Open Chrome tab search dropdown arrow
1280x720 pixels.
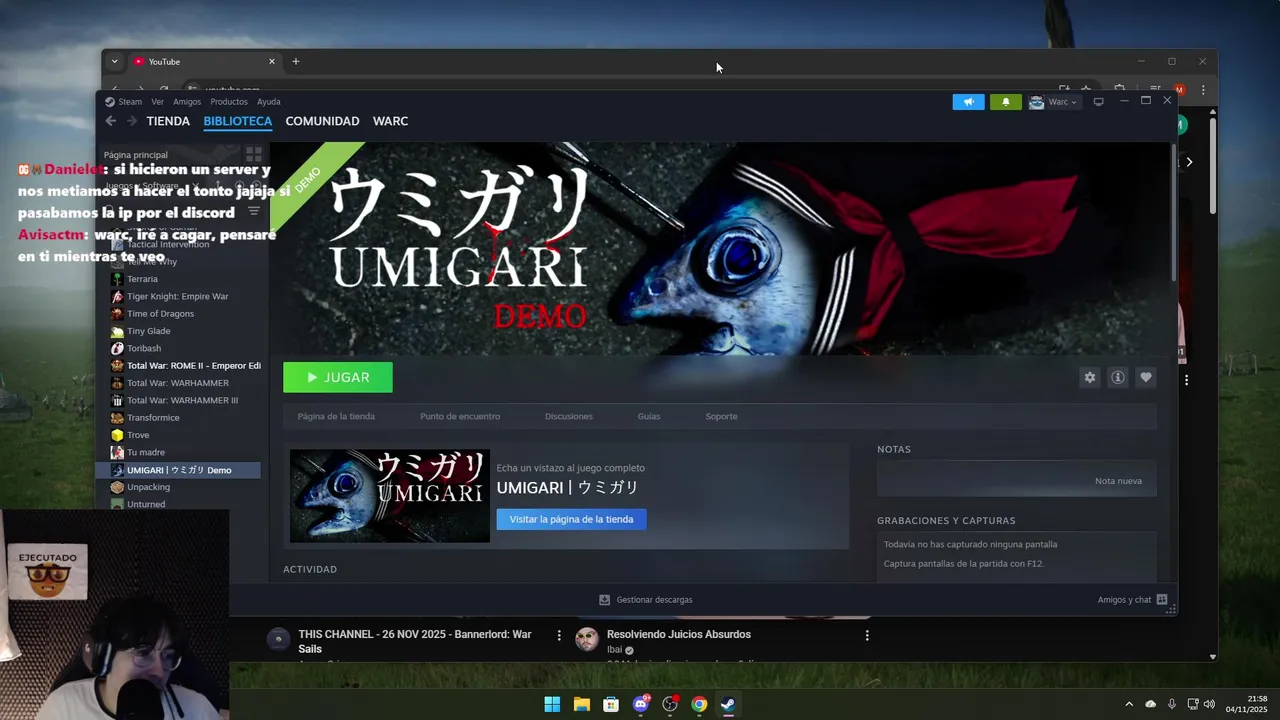pos(114,61)
